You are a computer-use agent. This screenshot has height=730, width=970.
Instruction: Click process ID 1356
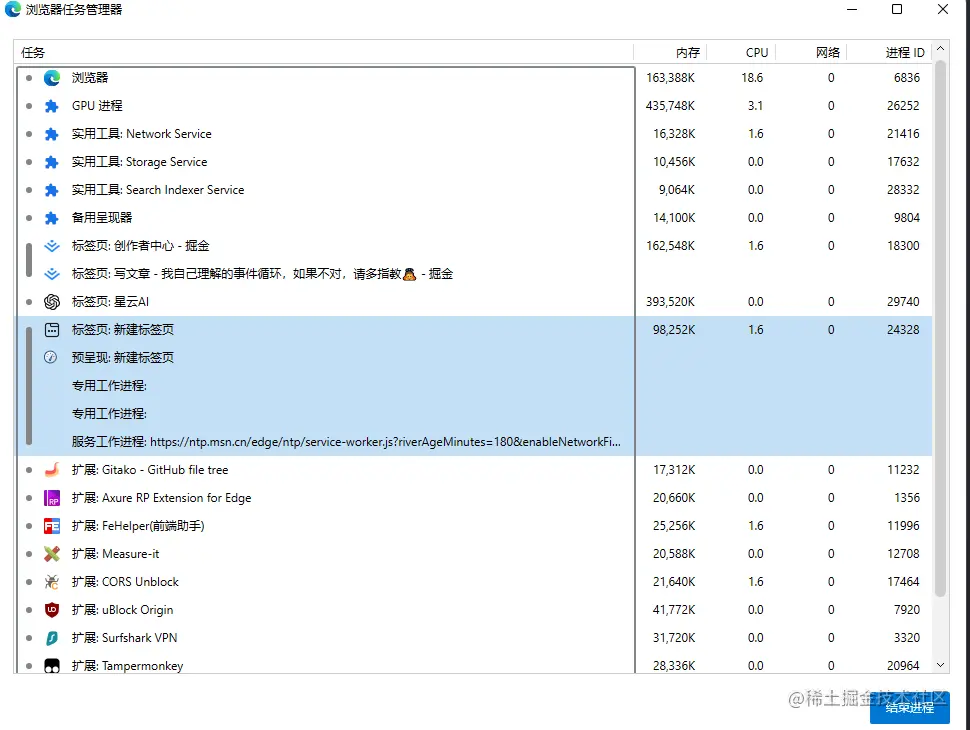tap(907, 498)
